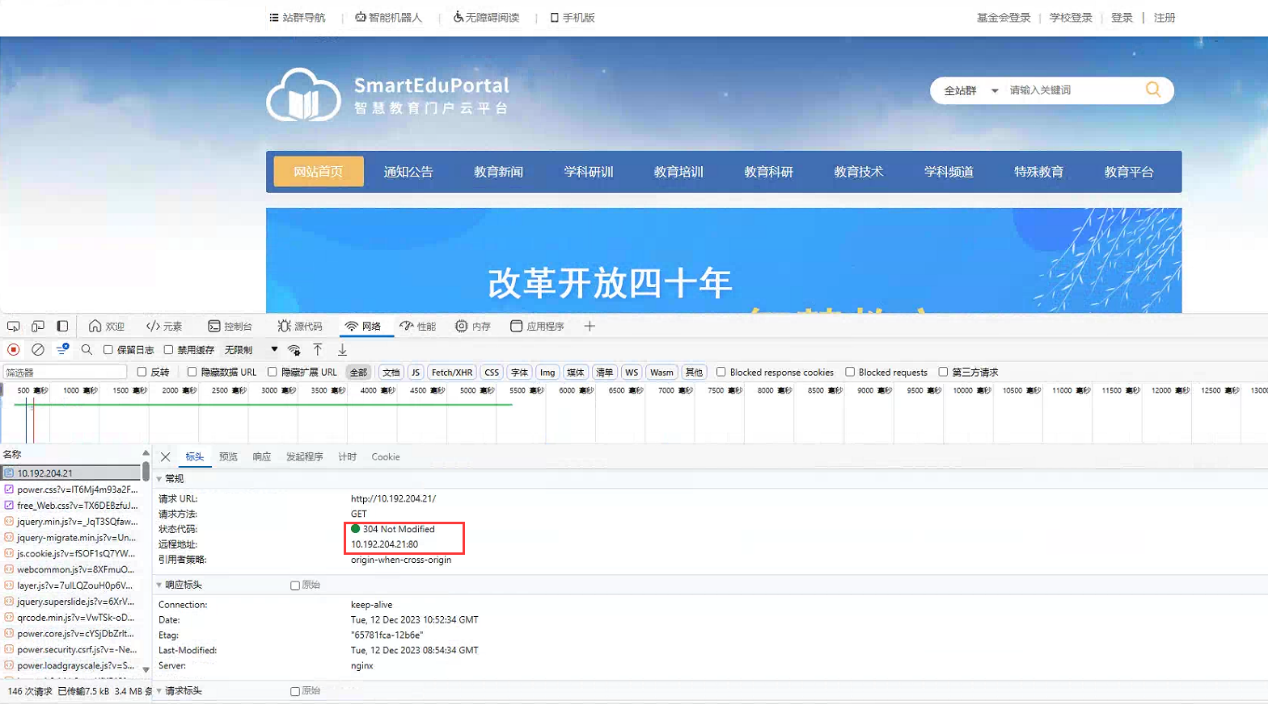This screenshot has width=1268, height=704.
Task: Open the 全站群 search scope dropdown
Action: click(971, 90)
